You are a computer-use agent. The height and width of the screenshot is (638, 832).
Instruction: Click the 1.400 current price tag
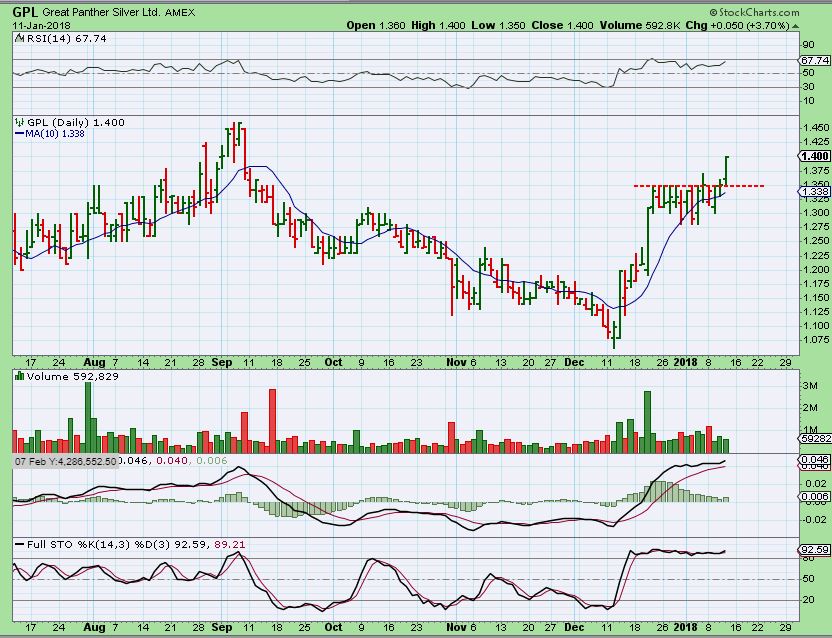click(x=814, y=157)
